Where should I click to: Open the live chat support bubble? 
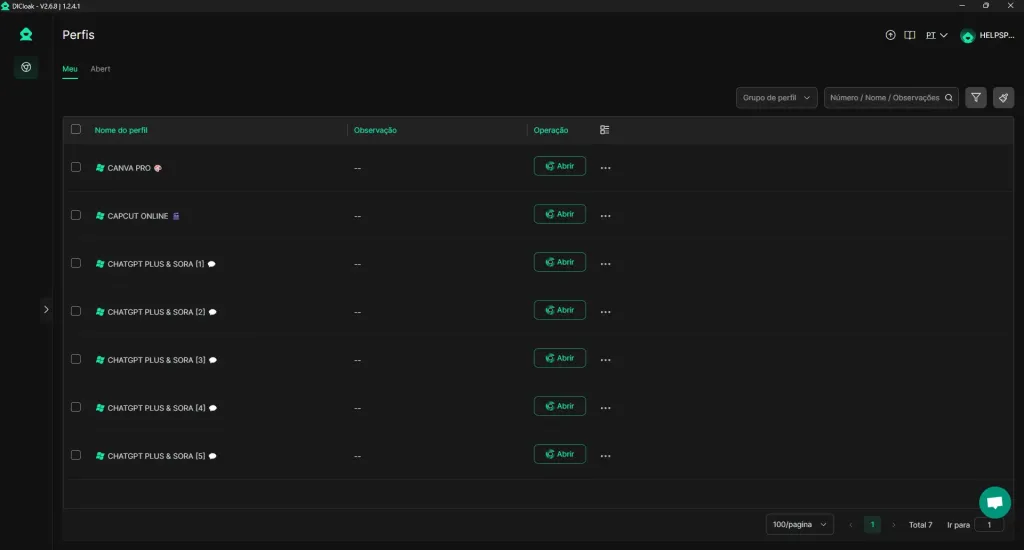(x=994, y=502)
